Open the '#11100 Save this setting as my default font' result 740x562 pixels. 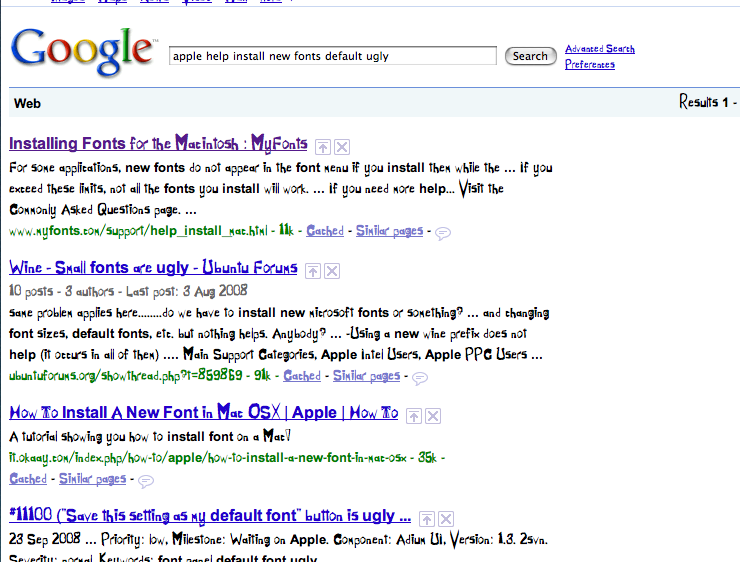click(x=210, y=515)
